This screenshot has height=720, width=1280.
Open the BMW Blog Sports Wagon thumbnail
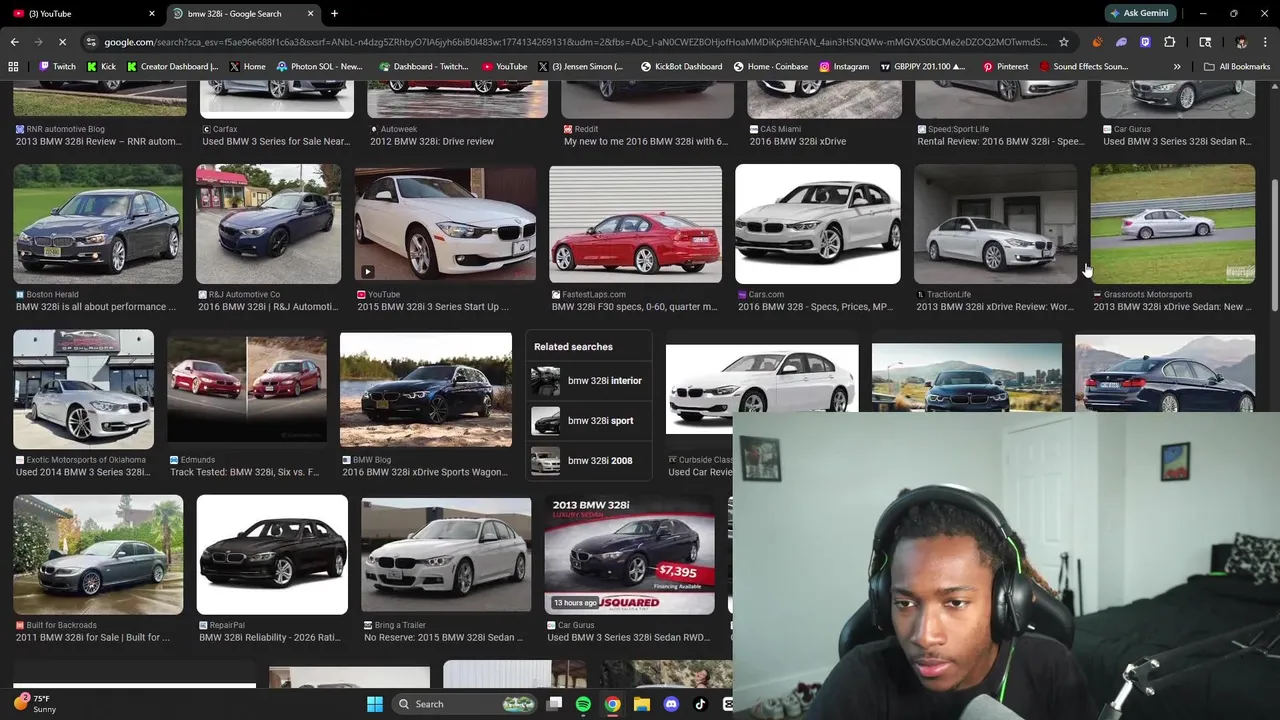point(426,389)
